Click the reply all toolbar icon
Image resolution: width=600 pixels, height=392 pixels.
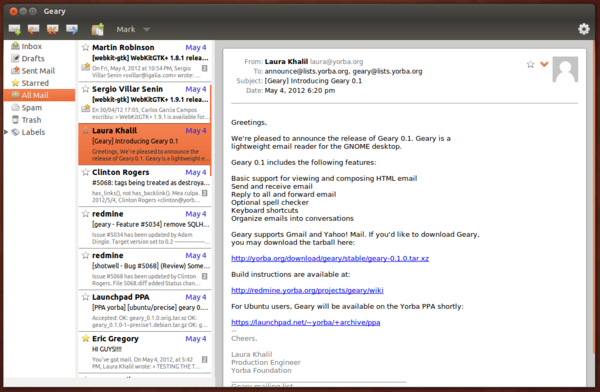click(52, 29)
